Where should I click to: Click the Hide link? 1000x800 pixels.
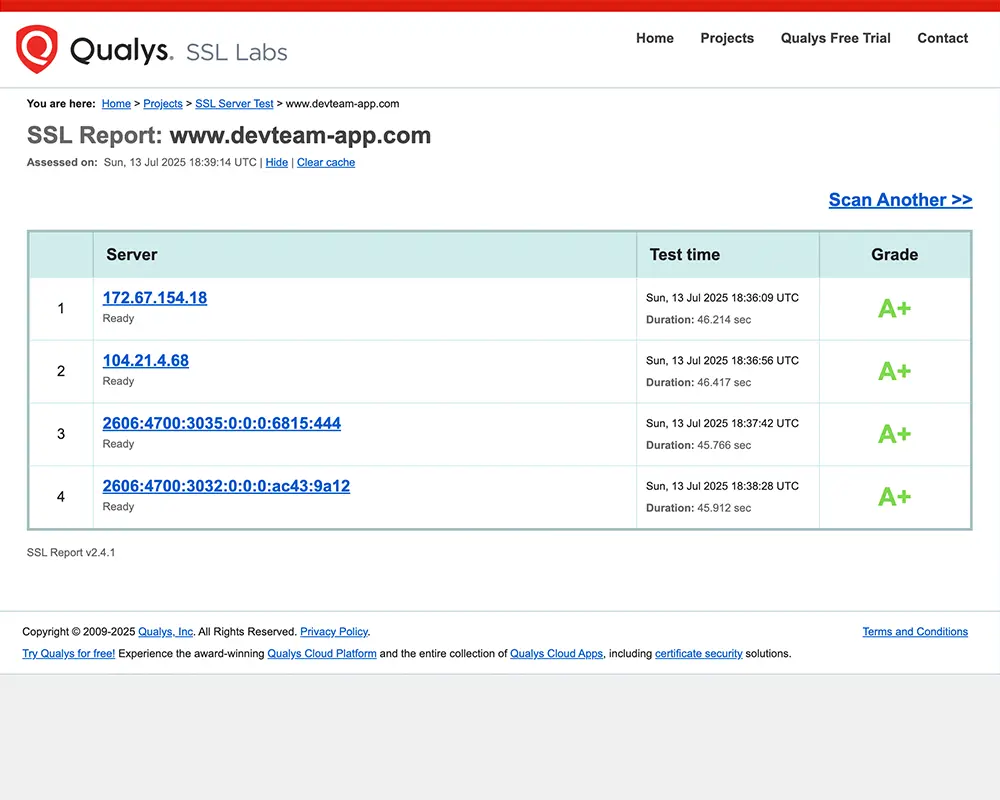277,162
